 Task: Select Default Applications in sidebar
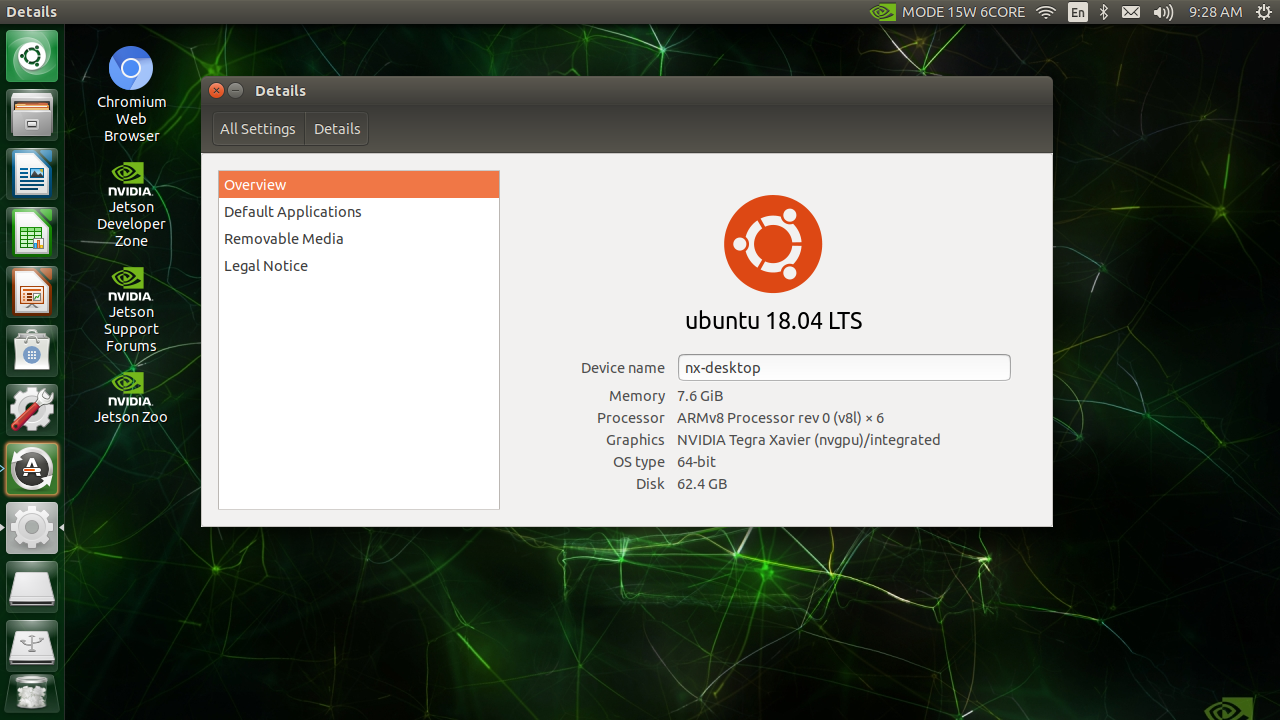coord(359,212)
